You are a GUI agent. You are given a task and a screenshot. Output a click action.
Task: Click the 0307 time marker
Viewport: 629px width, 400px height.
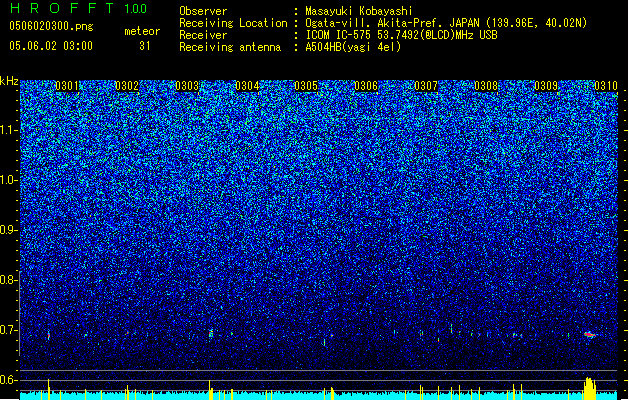[426, 86]
